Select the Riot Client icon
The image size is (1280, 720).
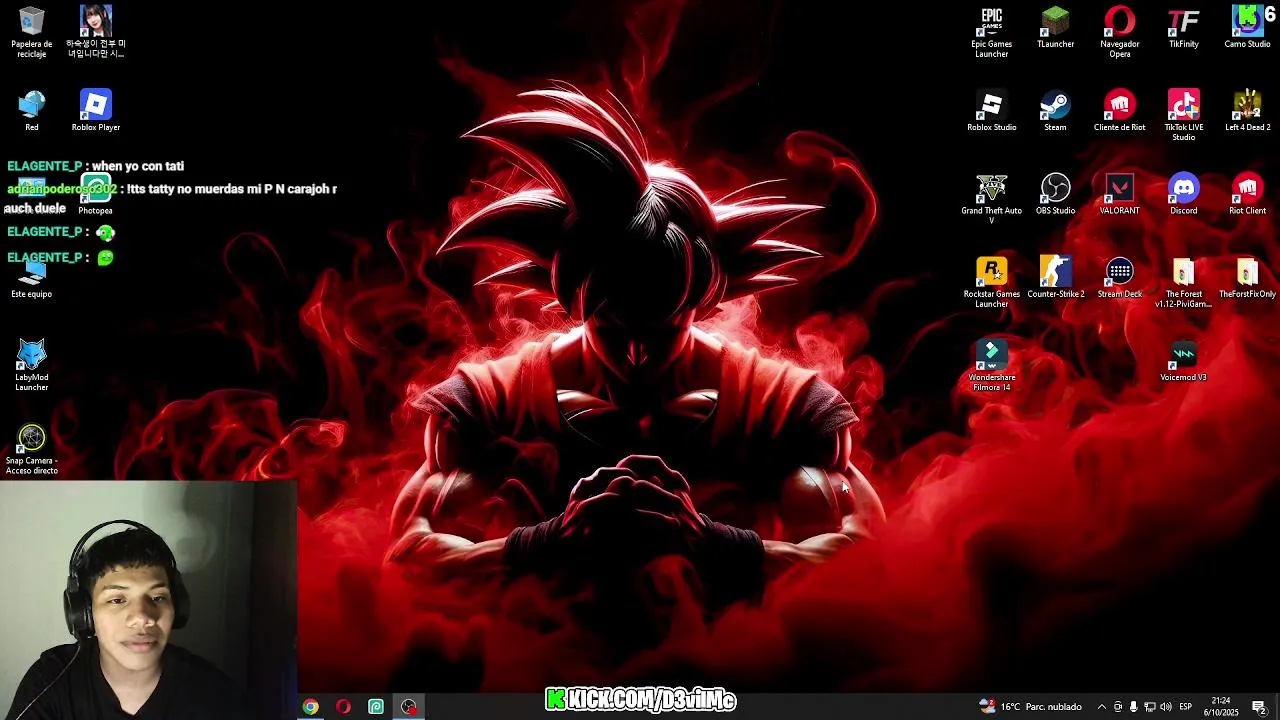click(x=1248, y=193)
